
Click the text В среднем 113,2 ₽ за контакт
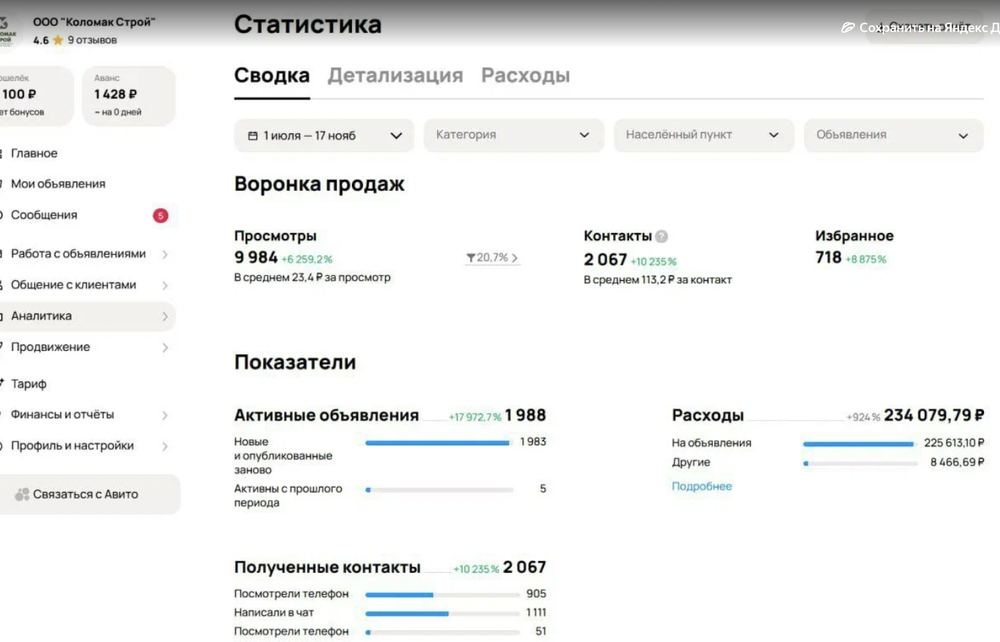tap(658, 279)
